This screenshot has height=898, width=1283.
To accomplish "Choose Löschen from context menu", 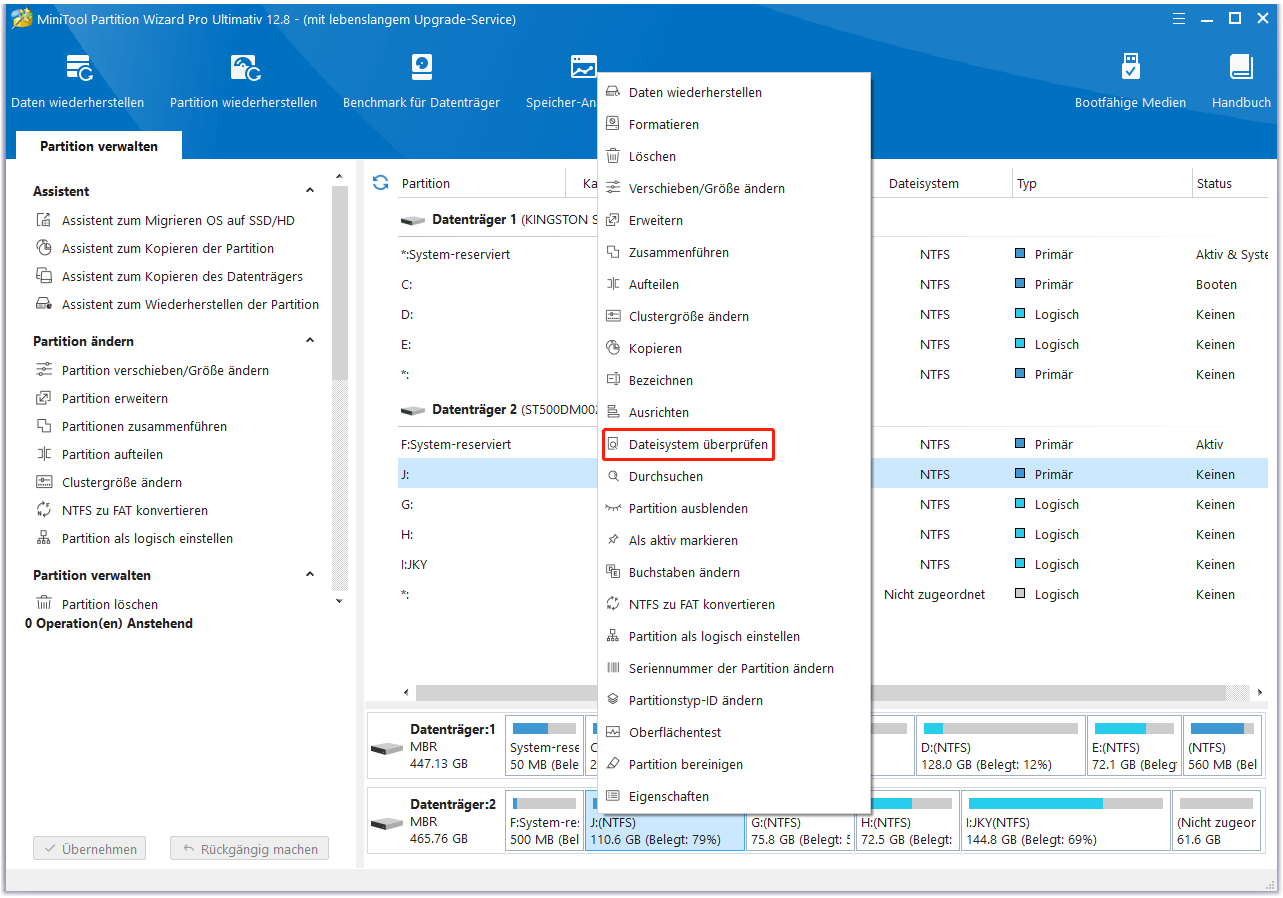I will [x=734, y=156].
